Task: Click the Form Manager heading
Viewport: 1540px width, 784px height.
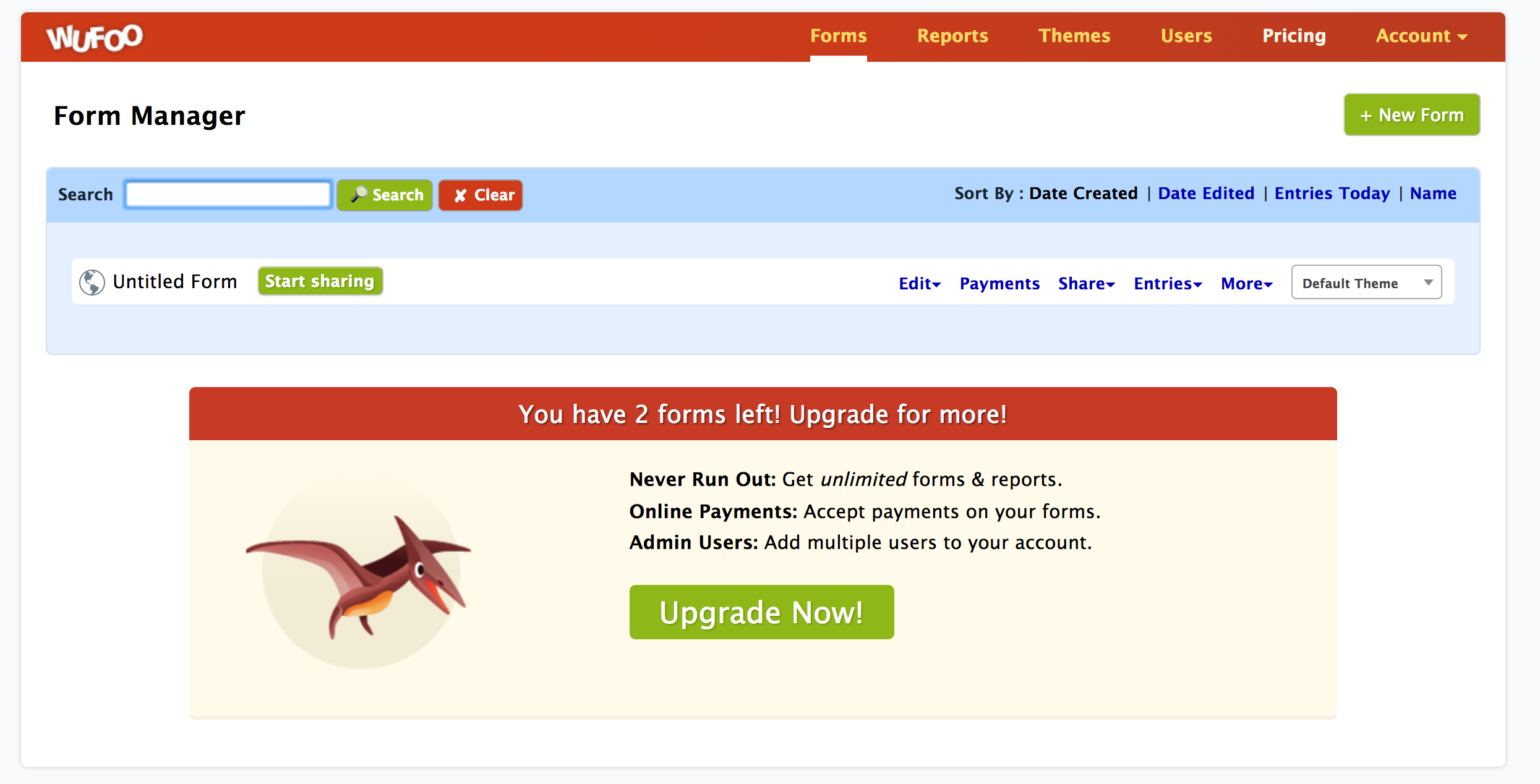Action: click(150, 116)
